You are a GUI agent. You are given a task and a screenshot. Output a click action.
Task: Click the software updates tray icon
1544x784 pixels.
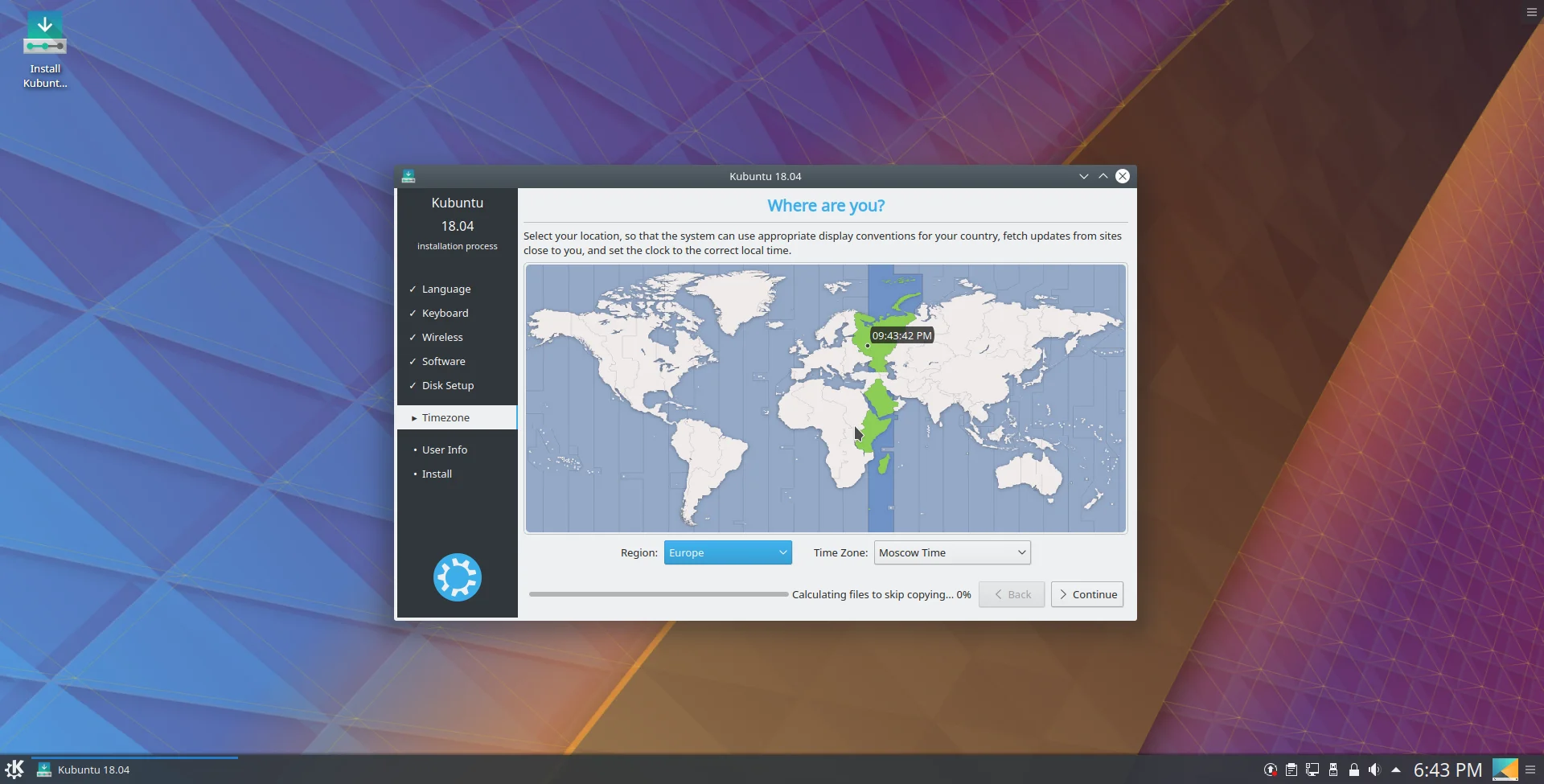[x=1271, y=770]
